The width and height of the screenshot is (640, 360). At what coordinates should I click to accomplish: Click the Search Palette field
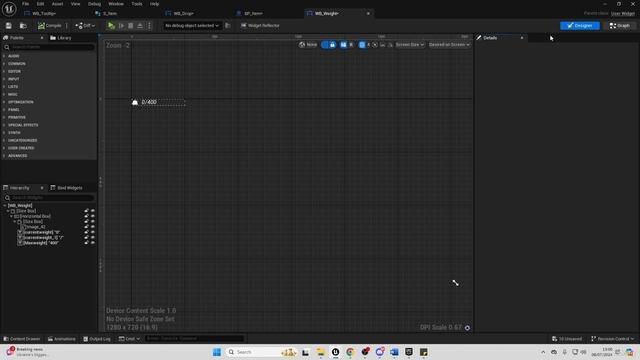click(x=49, y=47)
